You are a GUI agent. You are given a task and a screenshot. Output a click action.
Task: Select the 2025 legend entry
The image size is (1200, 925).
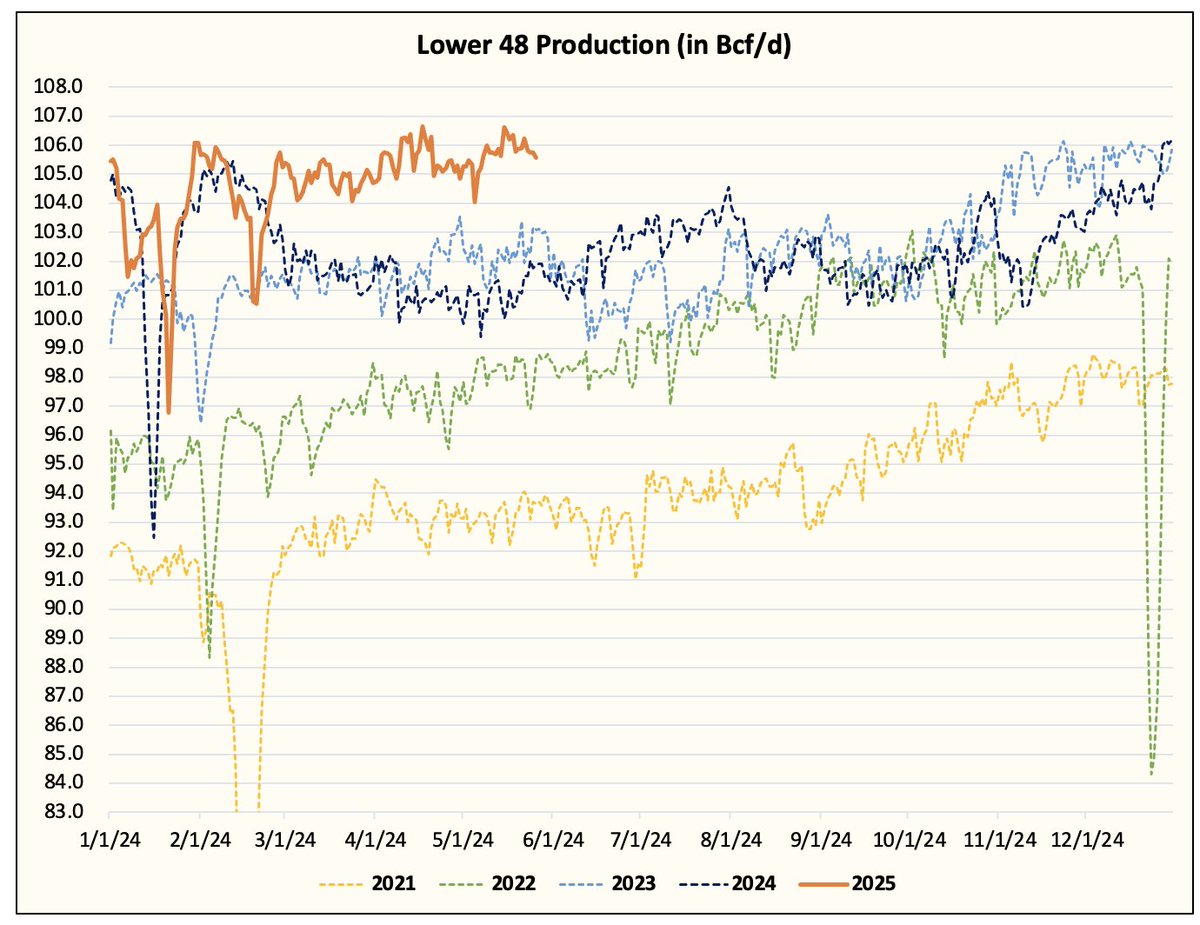(x=871, y=884)
